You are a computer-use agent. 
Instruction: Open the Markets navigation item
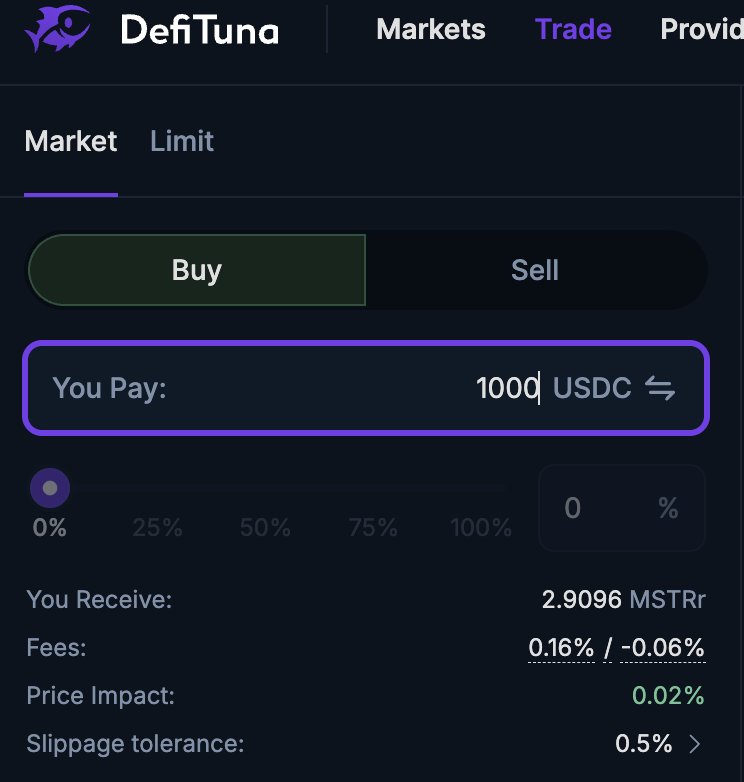coord(431,29)
